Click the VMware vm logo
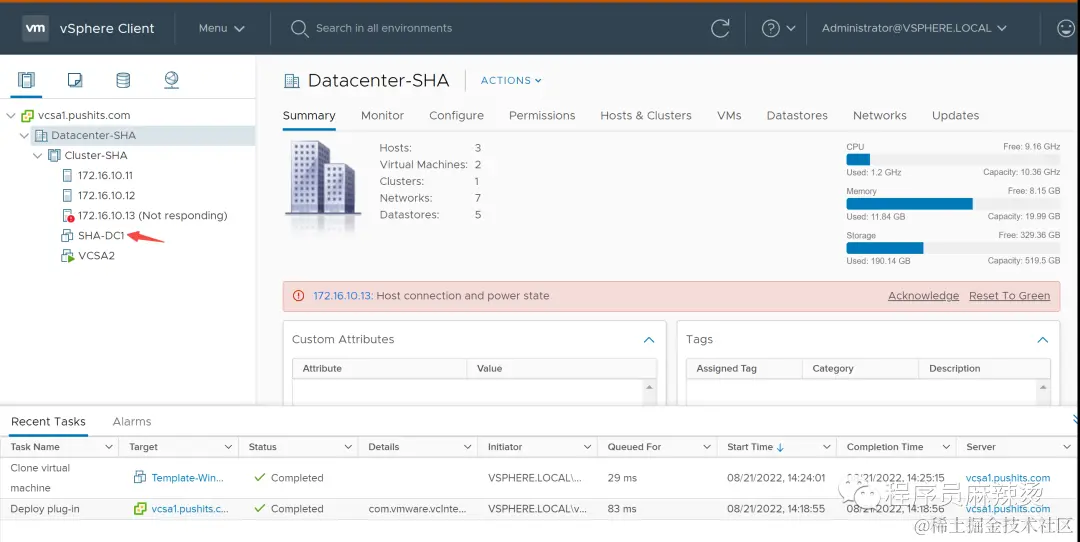The width and height of the screenshot is (1080, 542). click(35, 28)
